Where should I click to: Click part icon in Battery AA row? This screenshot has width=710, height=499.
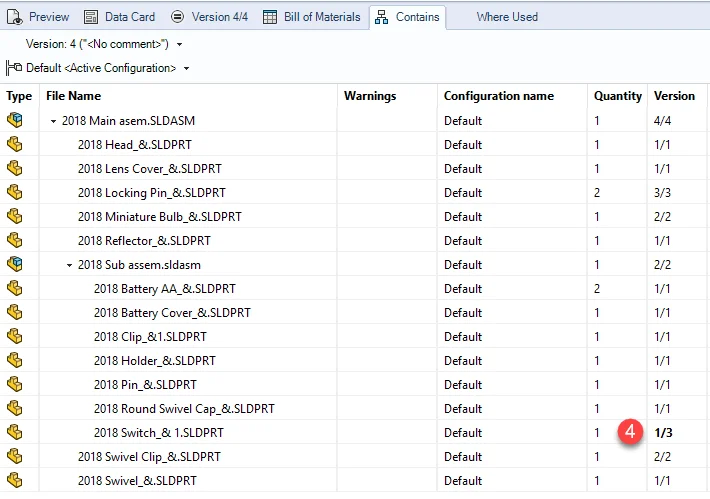pos(14,288)
